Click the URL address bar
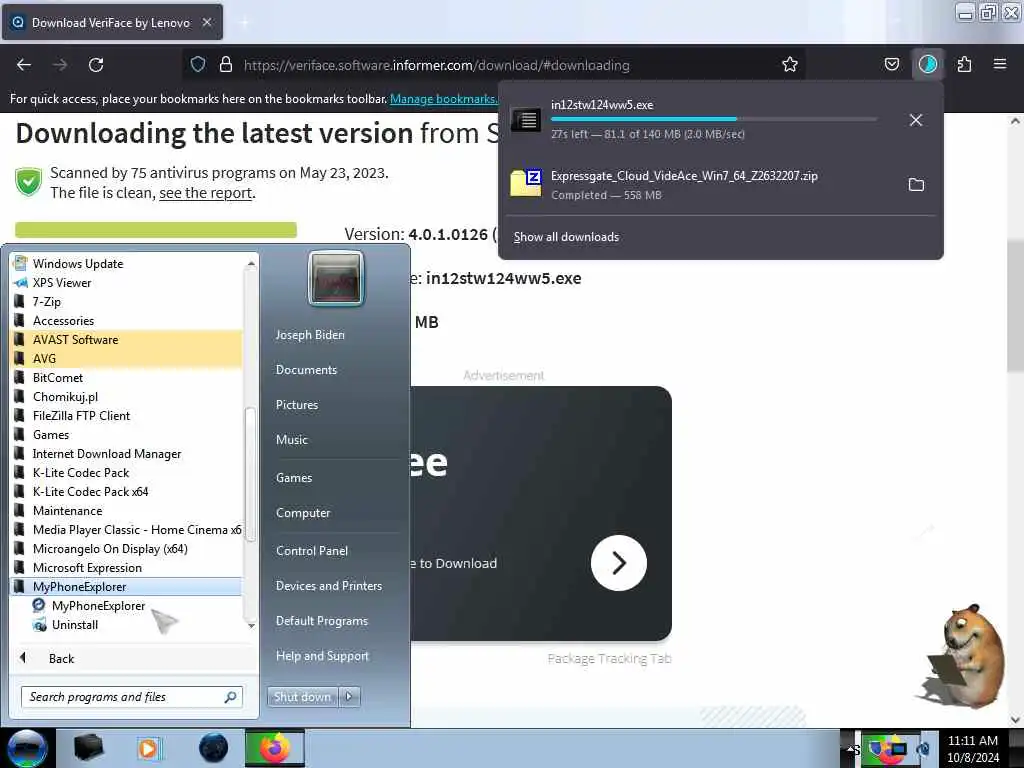The width and height of the screenshot is (1024, 768). [x=493, y=65]
